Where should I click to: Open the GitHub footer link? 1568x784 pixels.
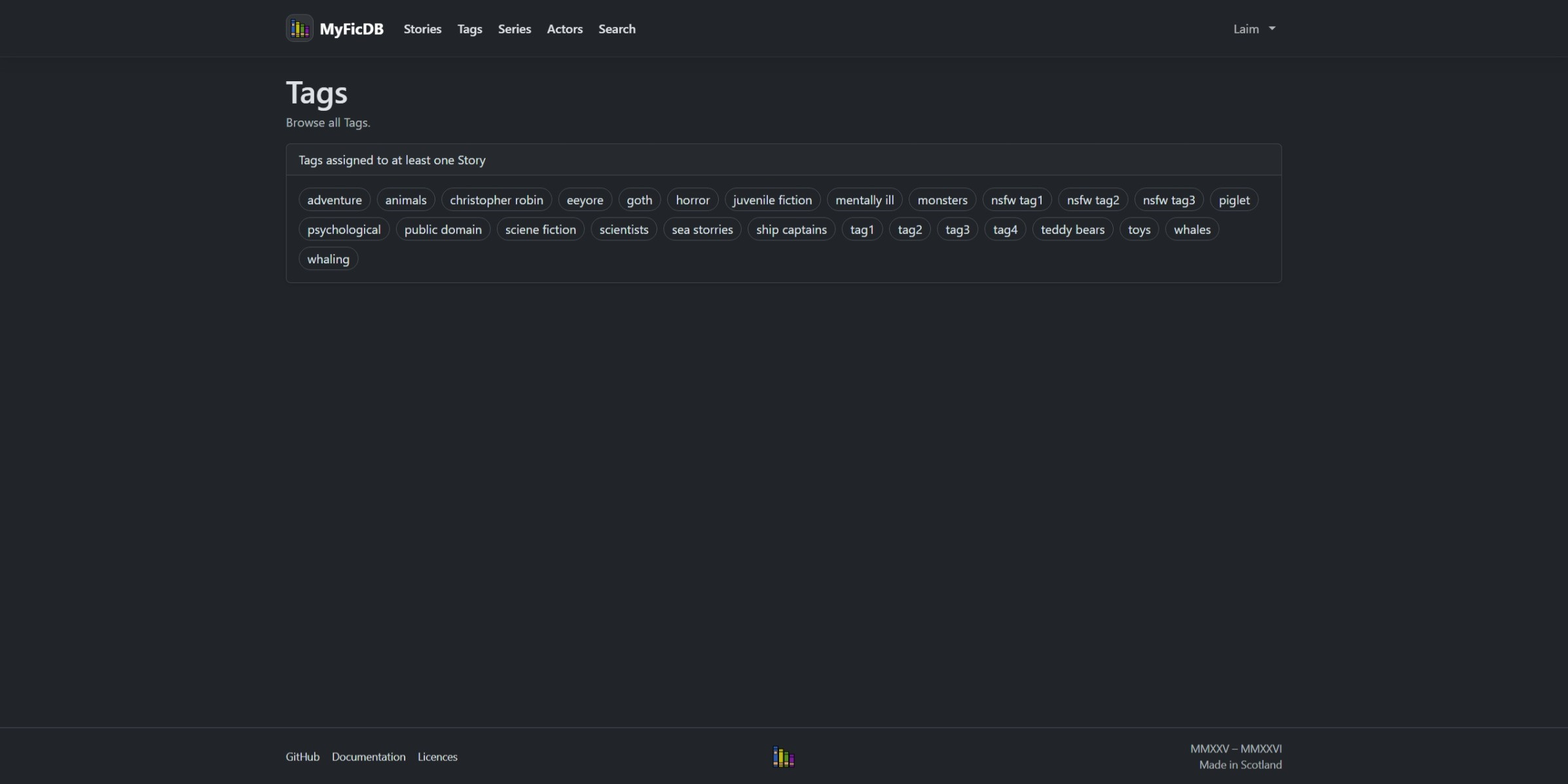pyautogui.click(x=302, y=756)
